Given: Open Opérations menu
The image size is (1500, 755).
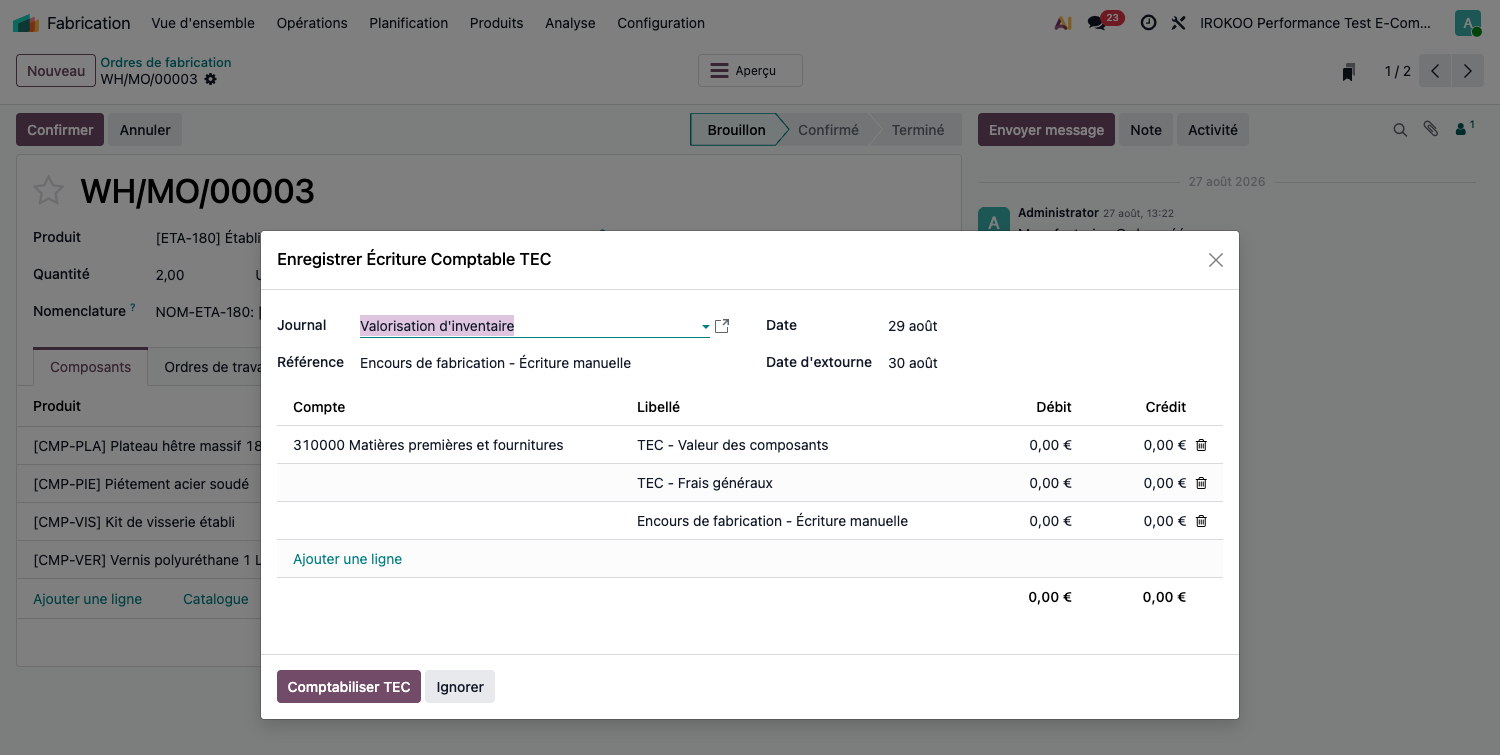Looking at the screenshot, I should (312, 23).
